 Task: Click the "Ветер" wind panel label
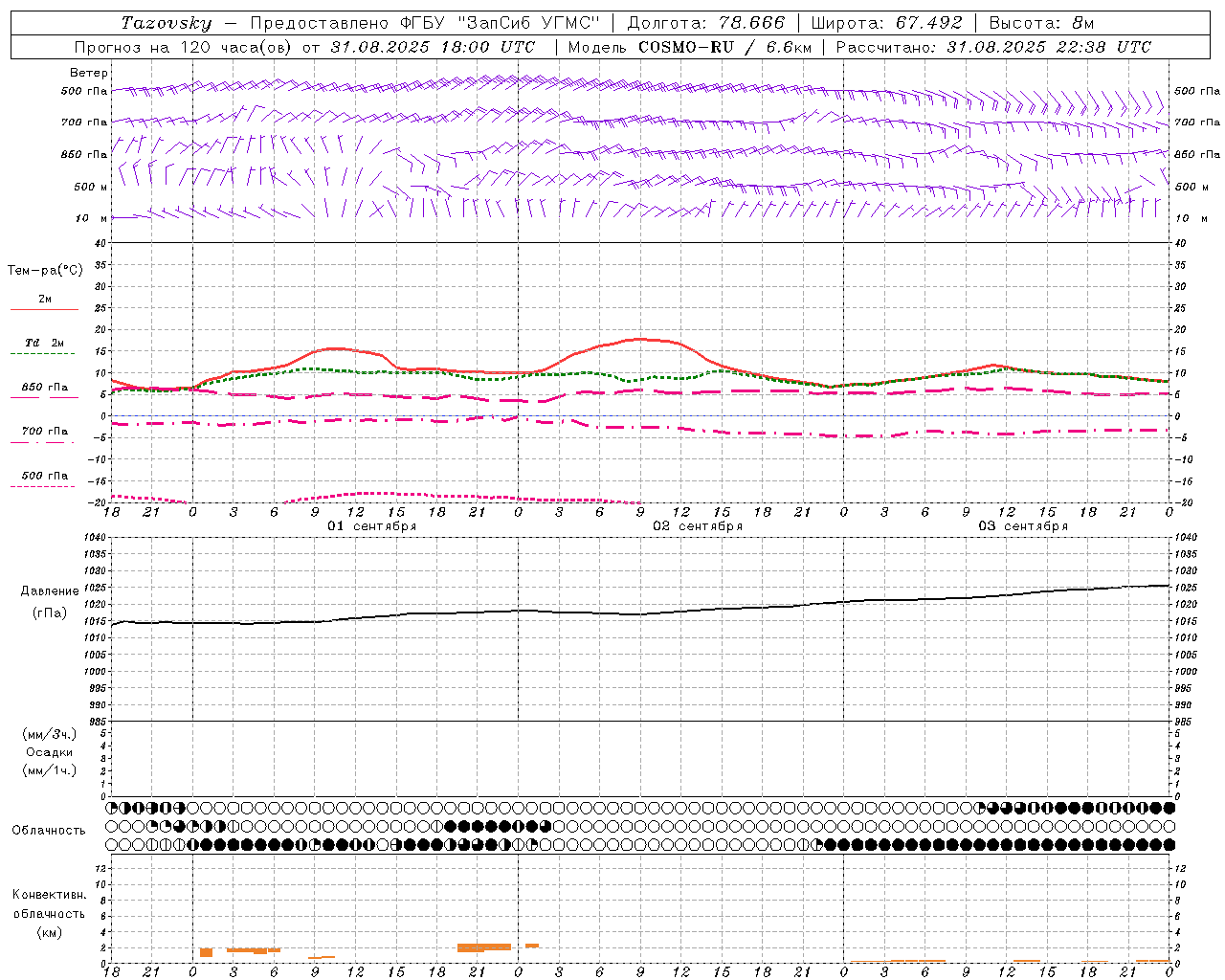pyautogui.click(x=88, y=73)
